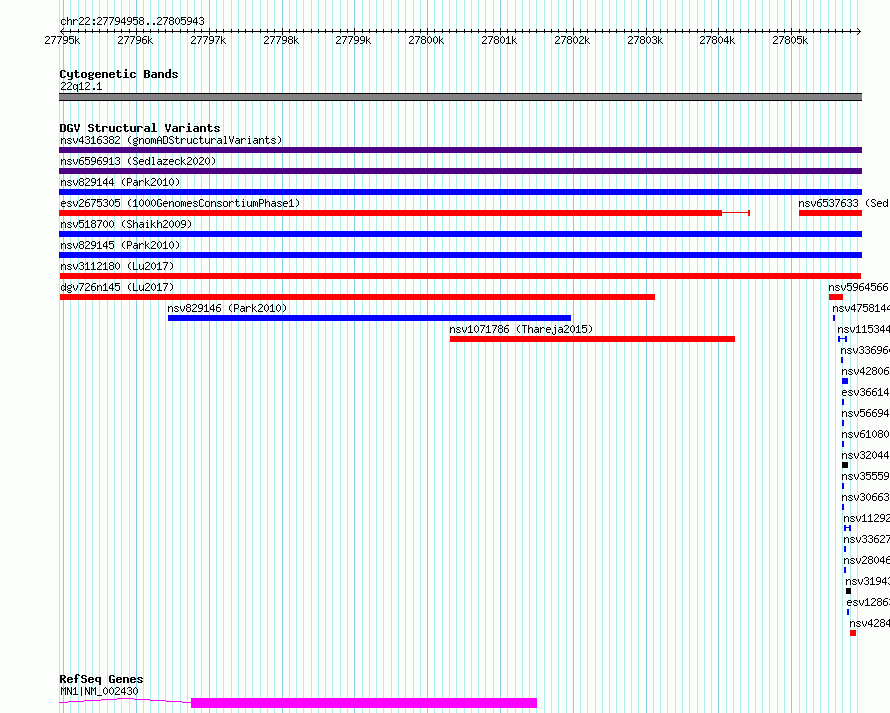Viewport: 890px width, 713px height.
Task: Click the 27797k mark on the ruler
Action: click(x=208, y=40)
